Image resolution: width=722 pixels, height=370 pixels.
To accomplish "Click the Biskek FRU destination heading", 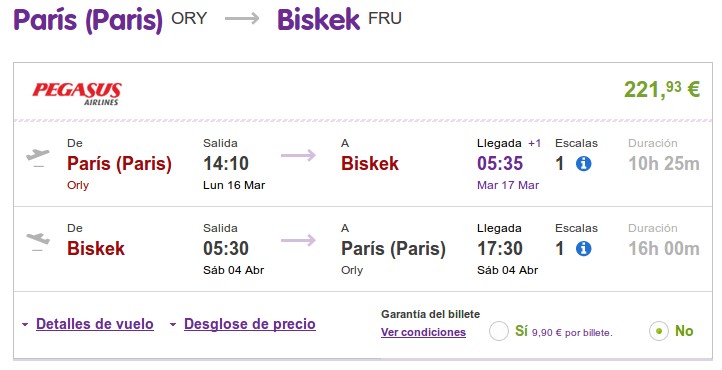I will [x=339, y=19].
